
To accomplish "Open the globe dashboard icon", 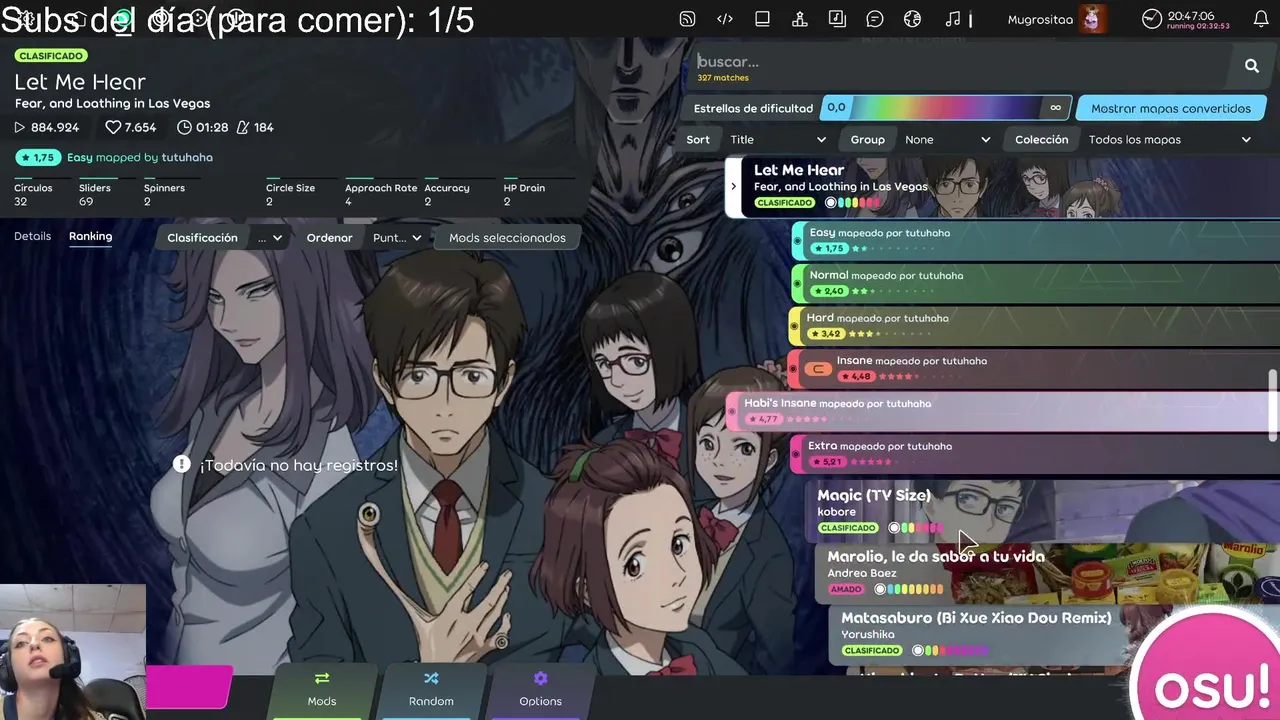I will [912, 19].
